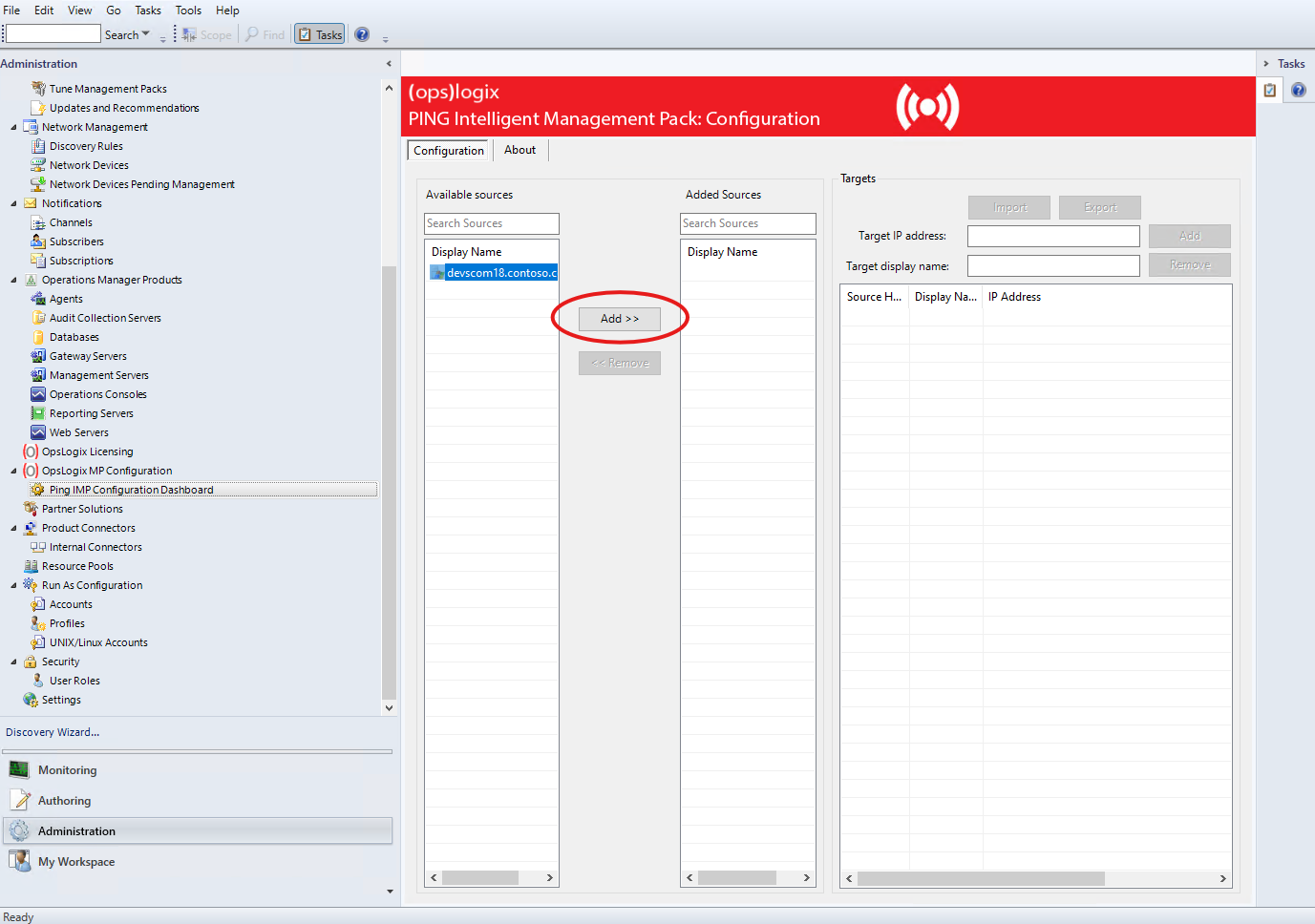Viewport: 1315px width, 924px height.
Task: Open the Tools menu
Action: [x=188, y=10]
